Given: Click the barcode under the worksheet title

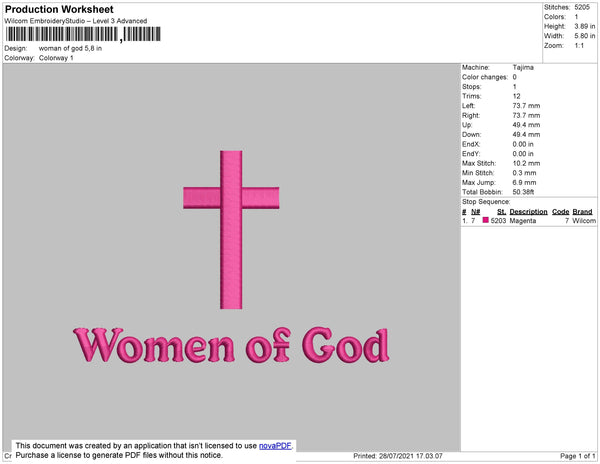Looking at the screenshot, I should [x=83, y=34].
